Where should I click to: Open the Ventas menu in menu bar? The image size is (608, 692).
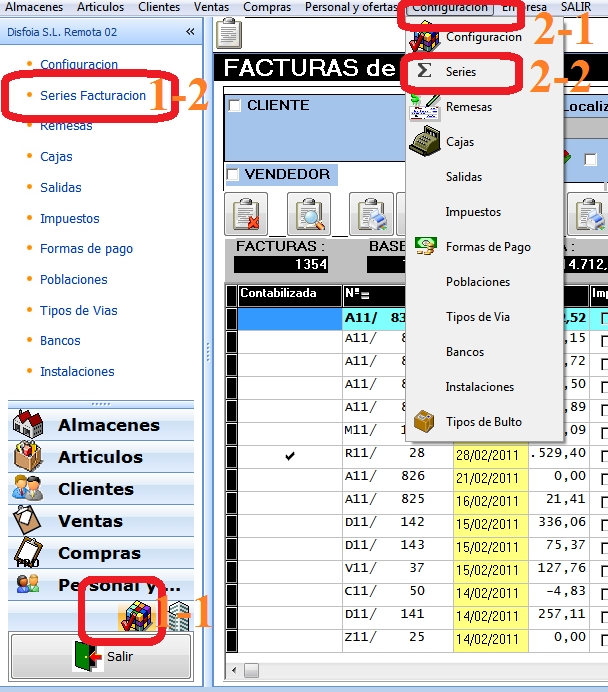[x=211, y=7]
